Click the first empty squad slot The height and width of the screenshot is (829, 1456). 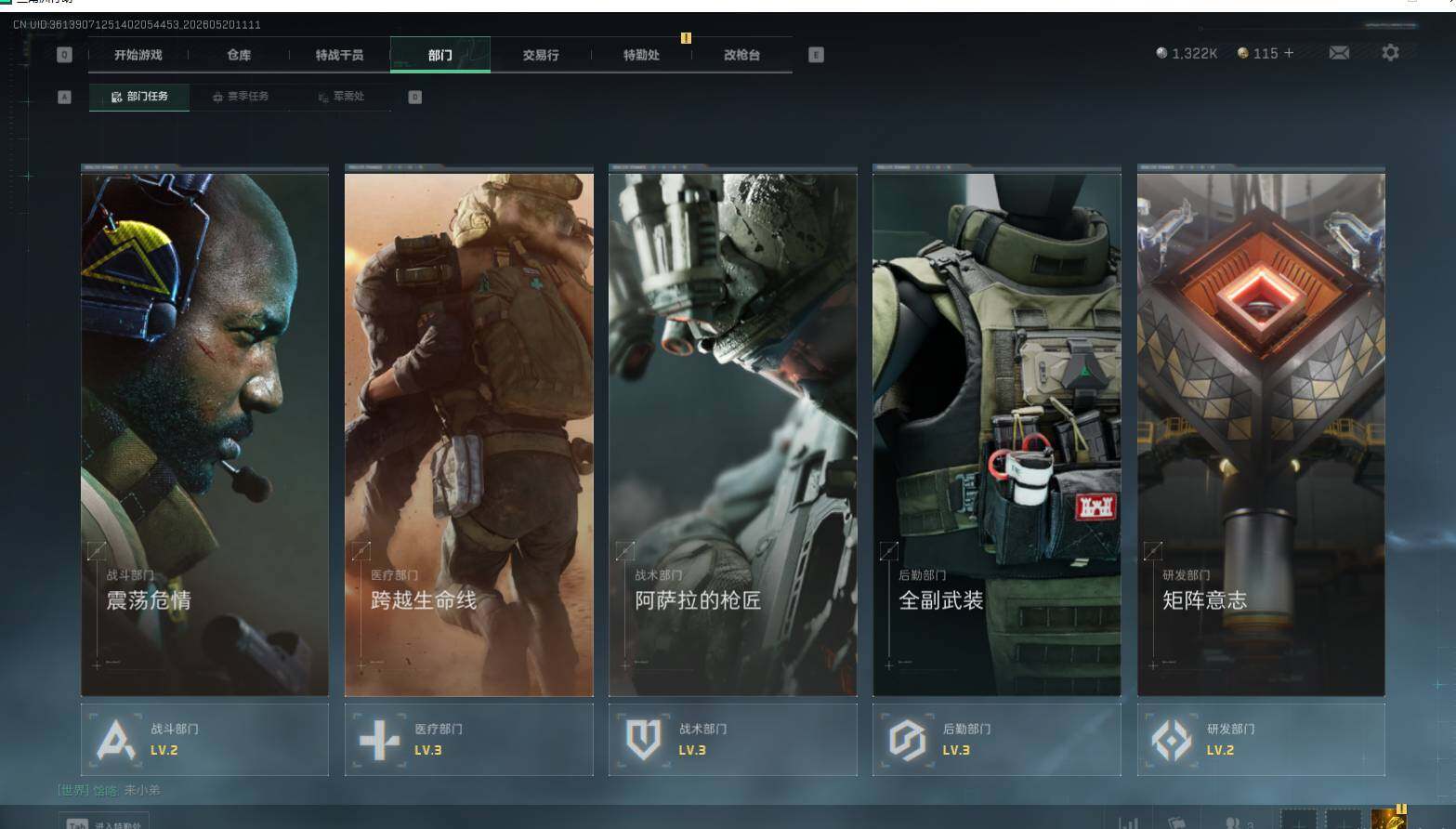[1299, 820]
